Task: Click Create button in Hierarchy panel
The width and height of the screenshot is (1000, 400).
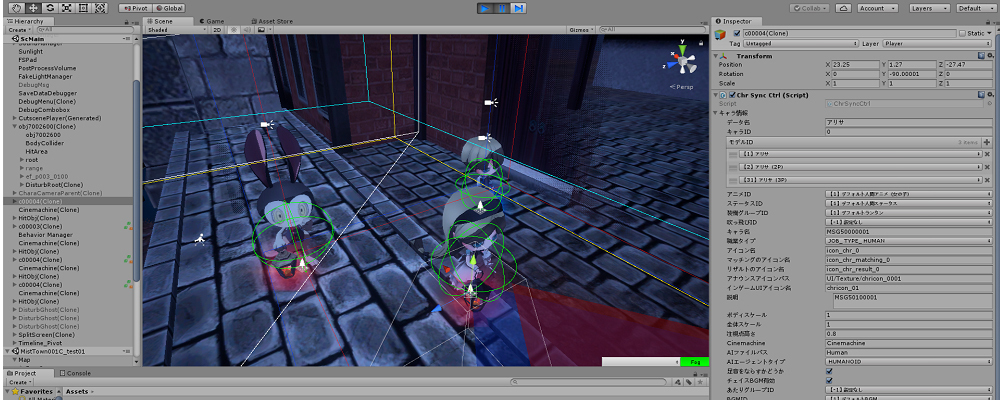Action: [18, 29]
